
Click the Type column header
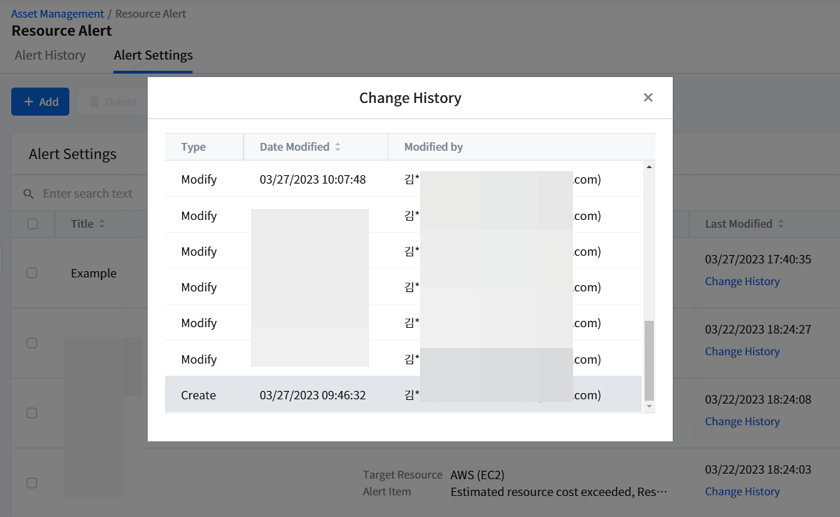[x=194, y=147]
